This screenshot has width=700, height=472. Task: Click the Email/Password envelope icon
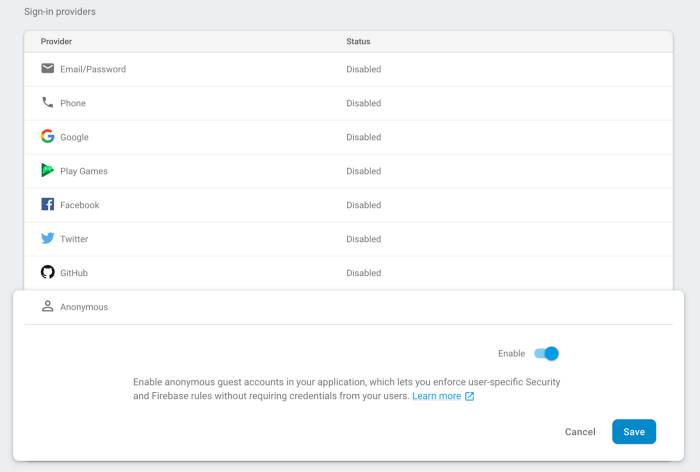pyautogui.click(x=47, y=68)
